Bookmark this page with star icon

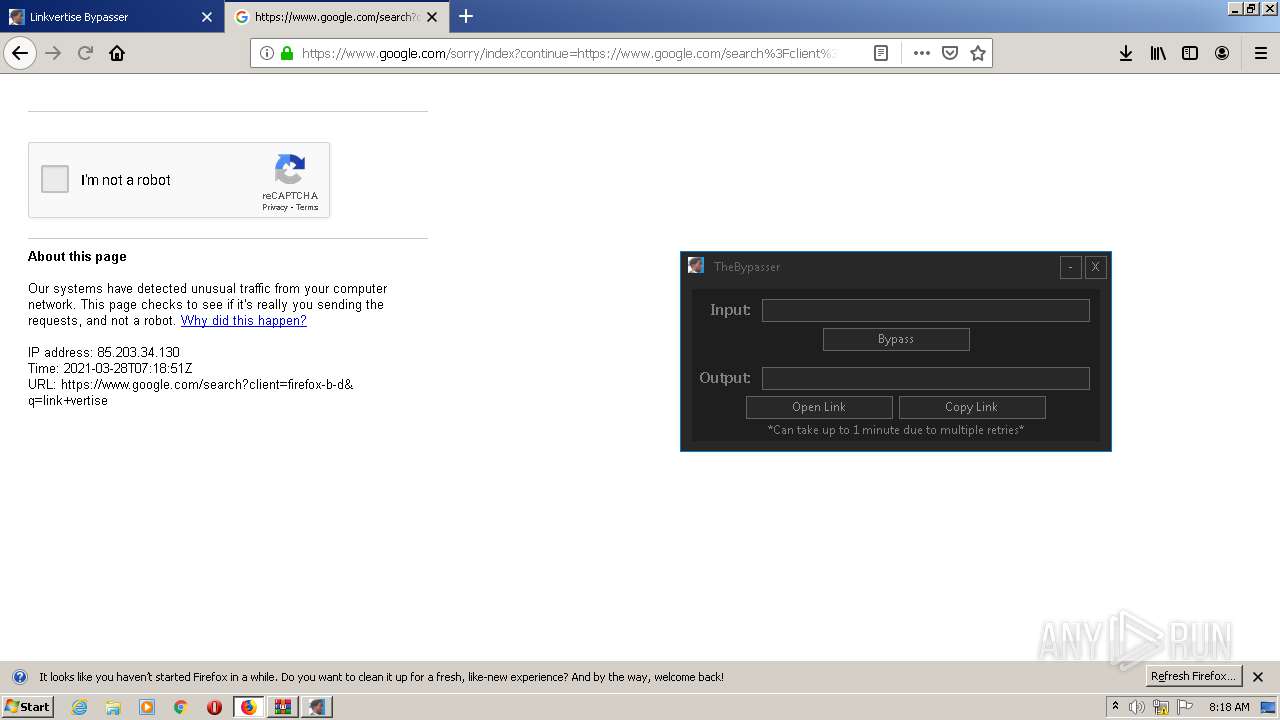tap(978, 53)
